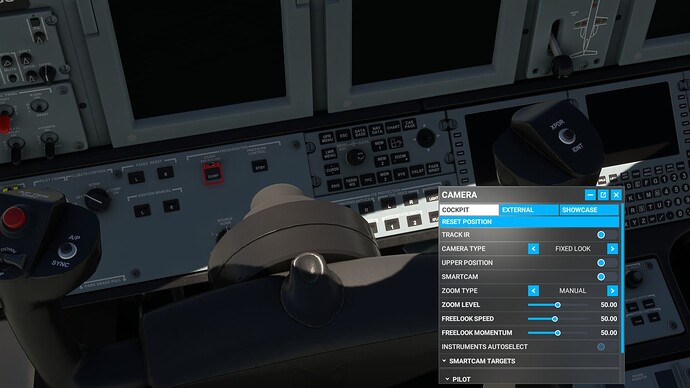Click the ESC key on control panel
The height and width of the screenshot is (388, 690).
click(344, 135)
